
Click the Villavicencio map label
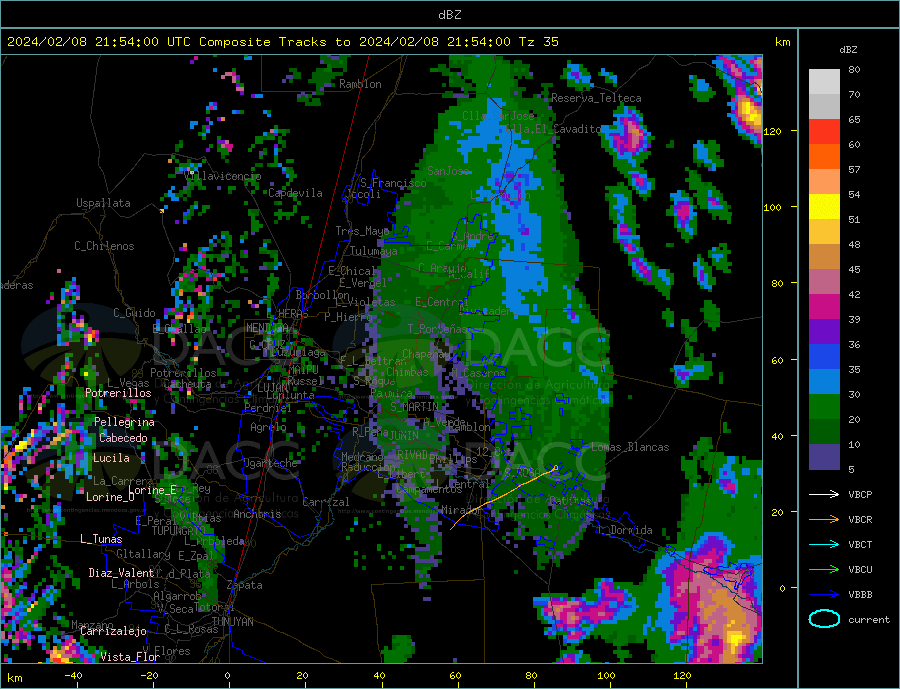click(223, 176)
